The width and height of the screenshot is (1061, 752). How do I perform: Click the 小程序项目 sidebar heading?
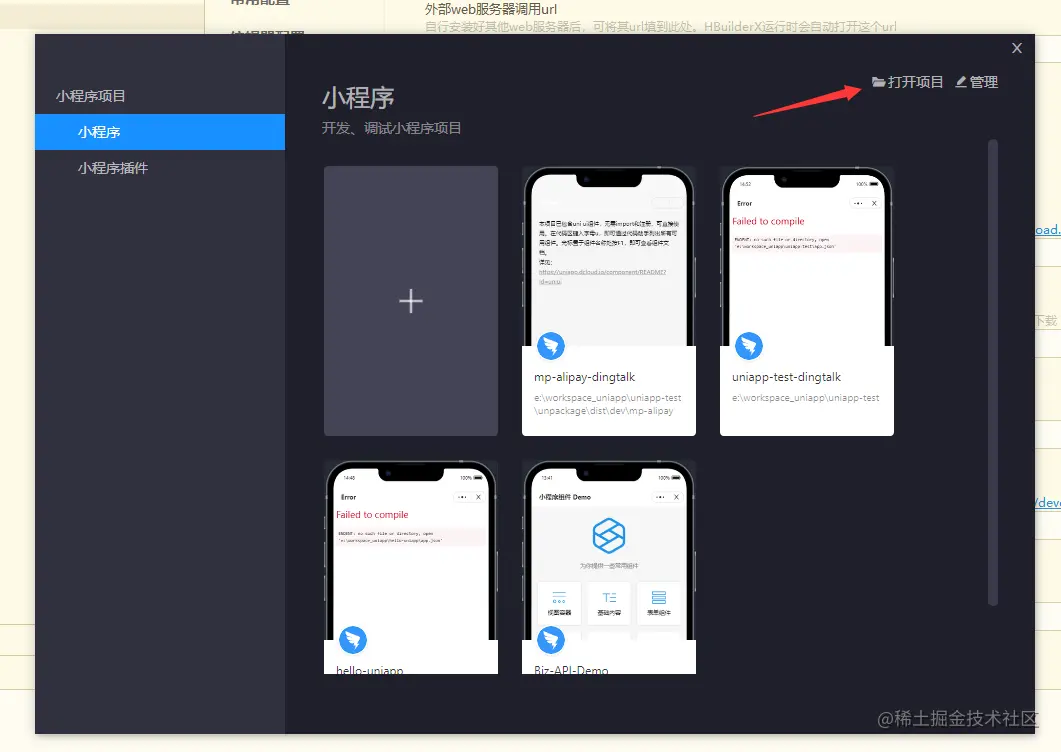(x=91, y=96)
